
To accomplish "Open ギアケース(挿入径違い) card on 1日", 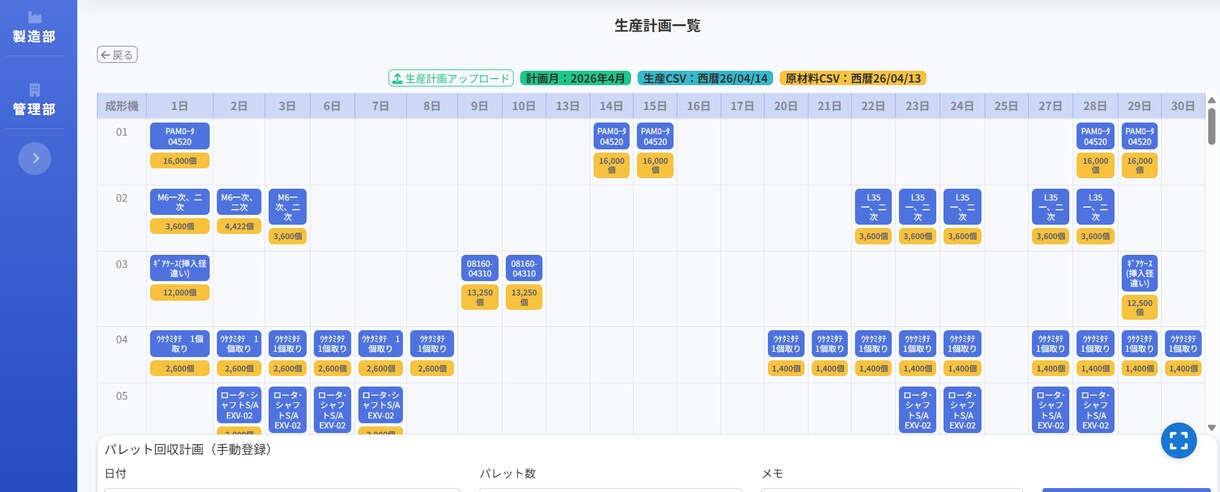I will pyautogui.click(x=180, y=268).
